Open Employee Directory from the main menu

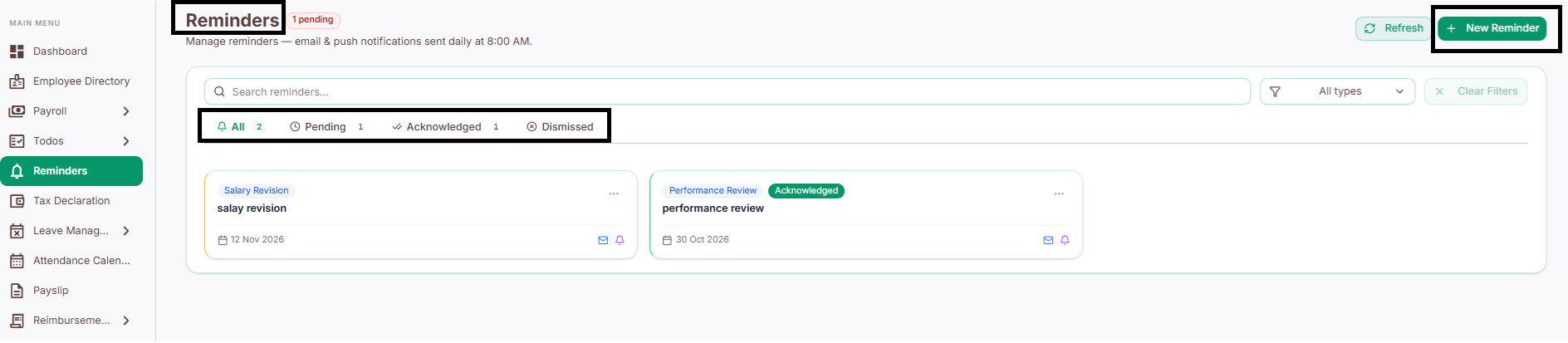[x=71, y=81]
